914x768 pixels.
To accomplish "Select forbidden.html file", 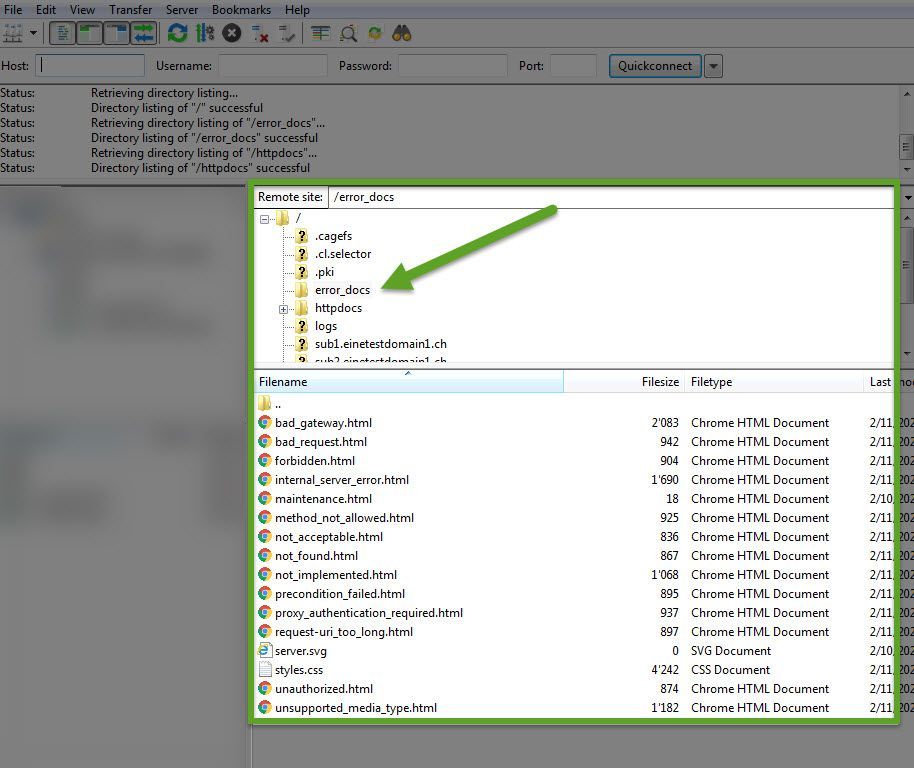I will 314,460.
